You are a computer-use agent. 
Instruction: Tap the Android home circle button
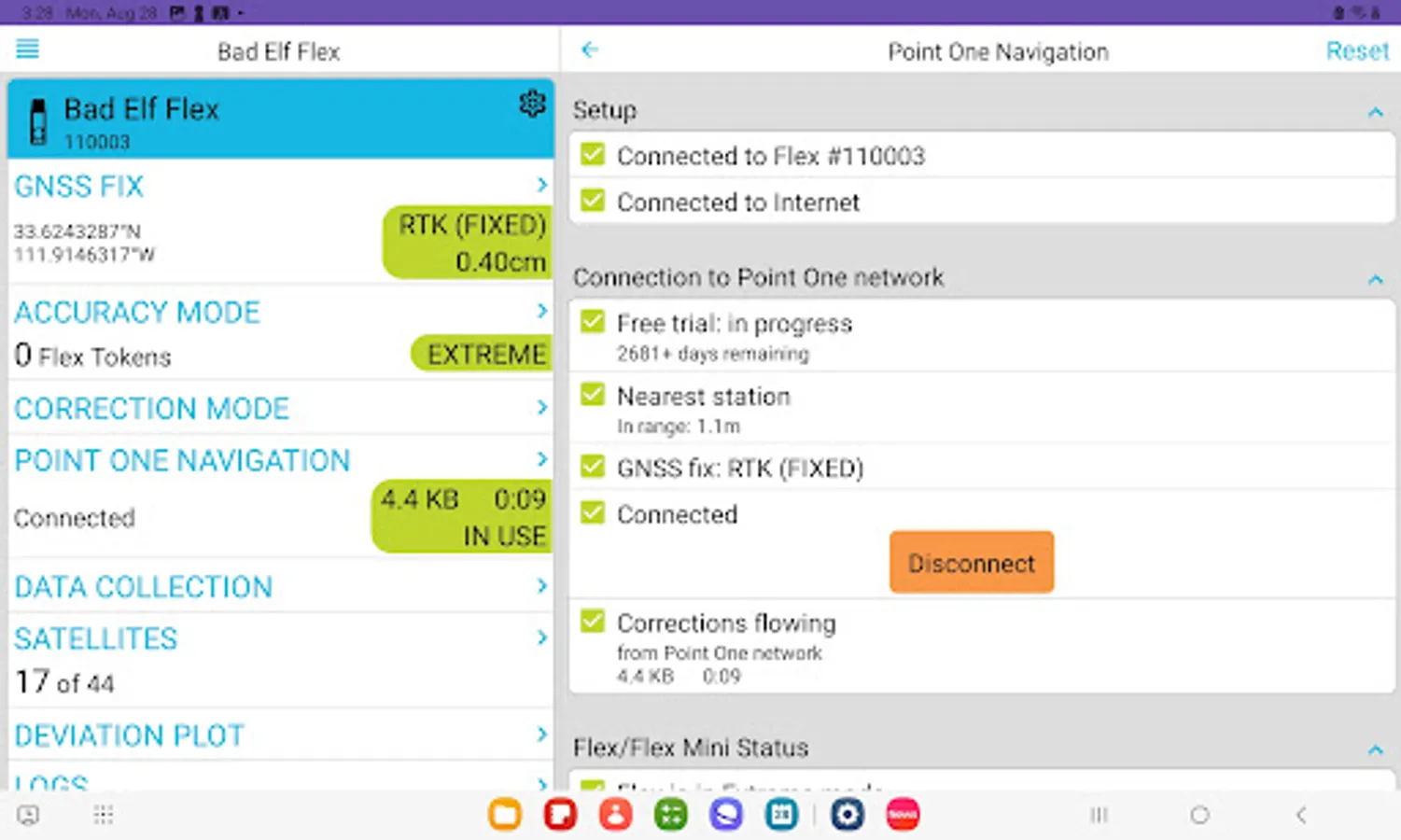coord(1199,815)
